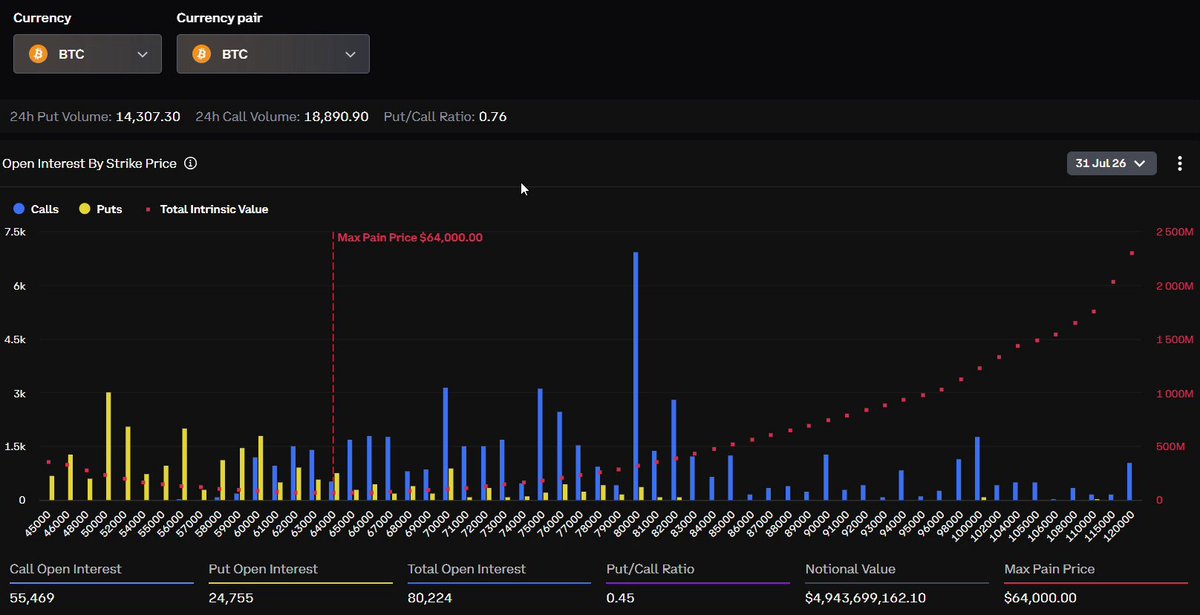Click the Open Interest By Strike Price title

click(89, 163)
